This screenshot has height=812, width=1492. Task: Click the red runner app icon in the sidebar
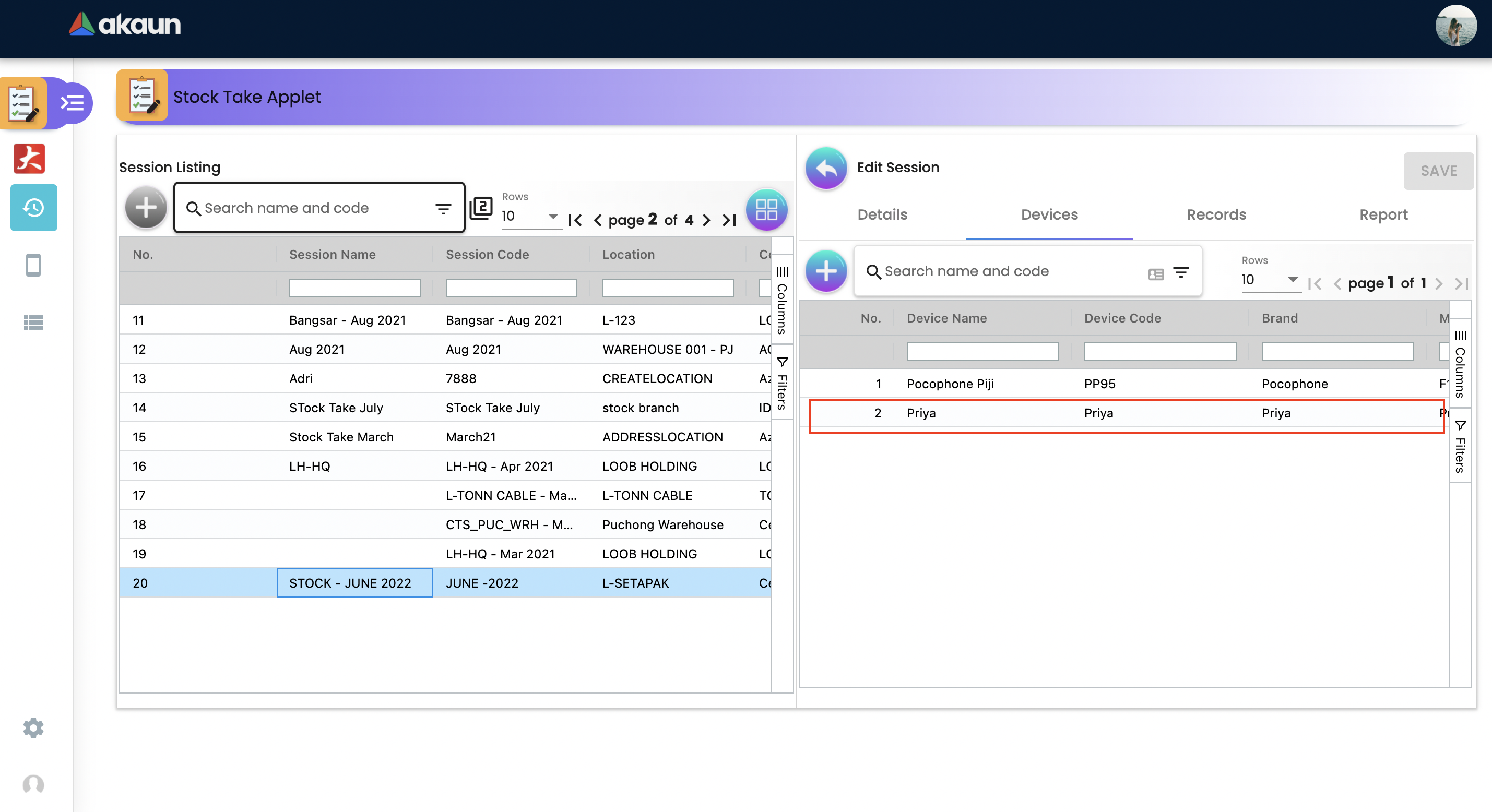29,159
